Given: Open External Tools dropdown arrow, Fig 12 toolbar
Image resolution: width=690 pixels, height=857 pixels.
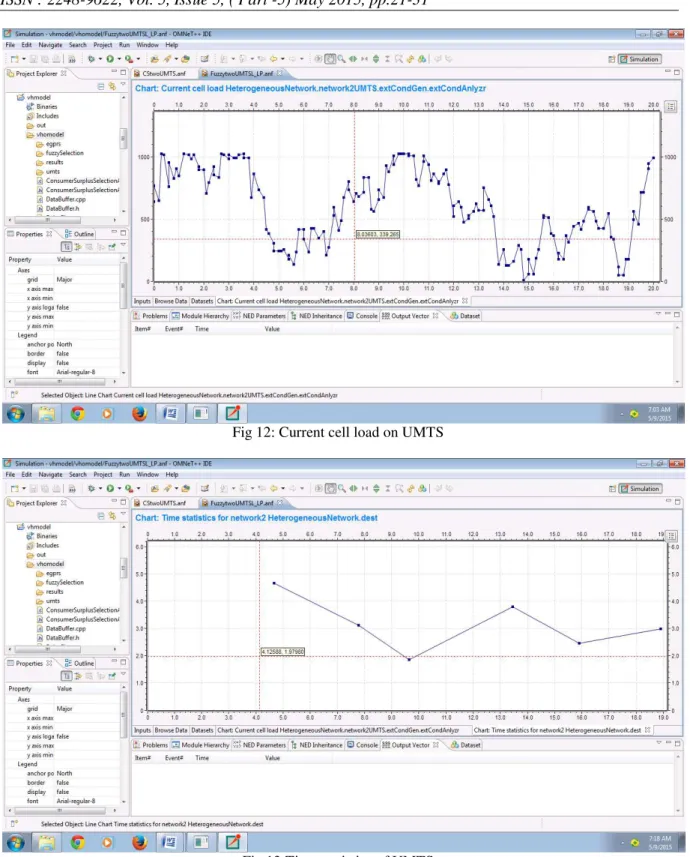Looking at the screenshot, I should (138, 59).
